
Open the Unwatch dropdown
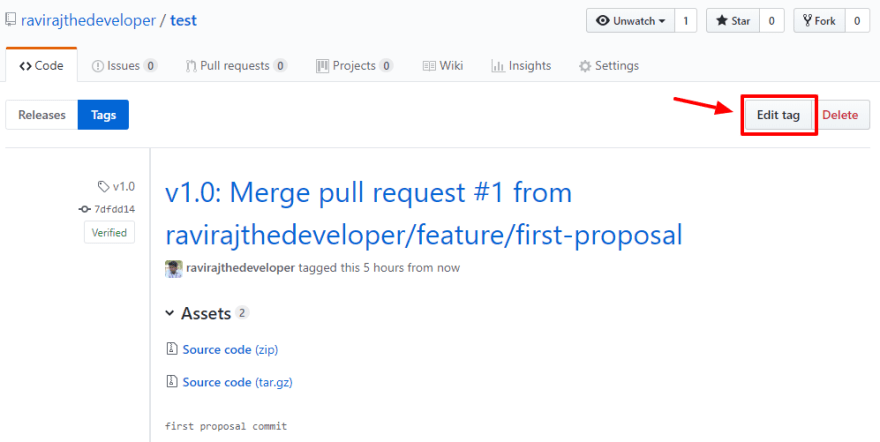pyautogui.click(x=630, y=21)
